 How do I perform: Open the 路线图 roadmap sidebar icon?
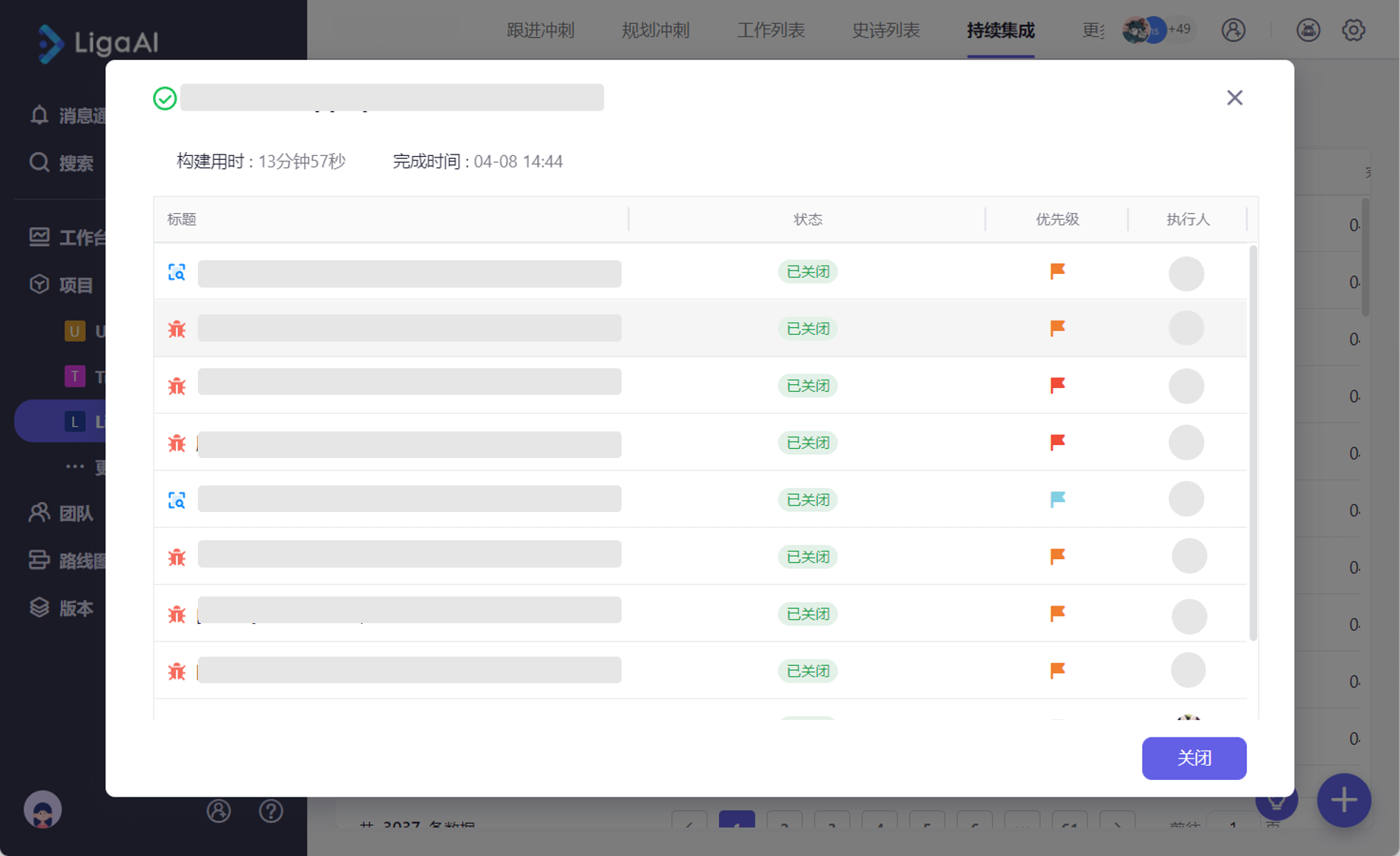point(38,561)
